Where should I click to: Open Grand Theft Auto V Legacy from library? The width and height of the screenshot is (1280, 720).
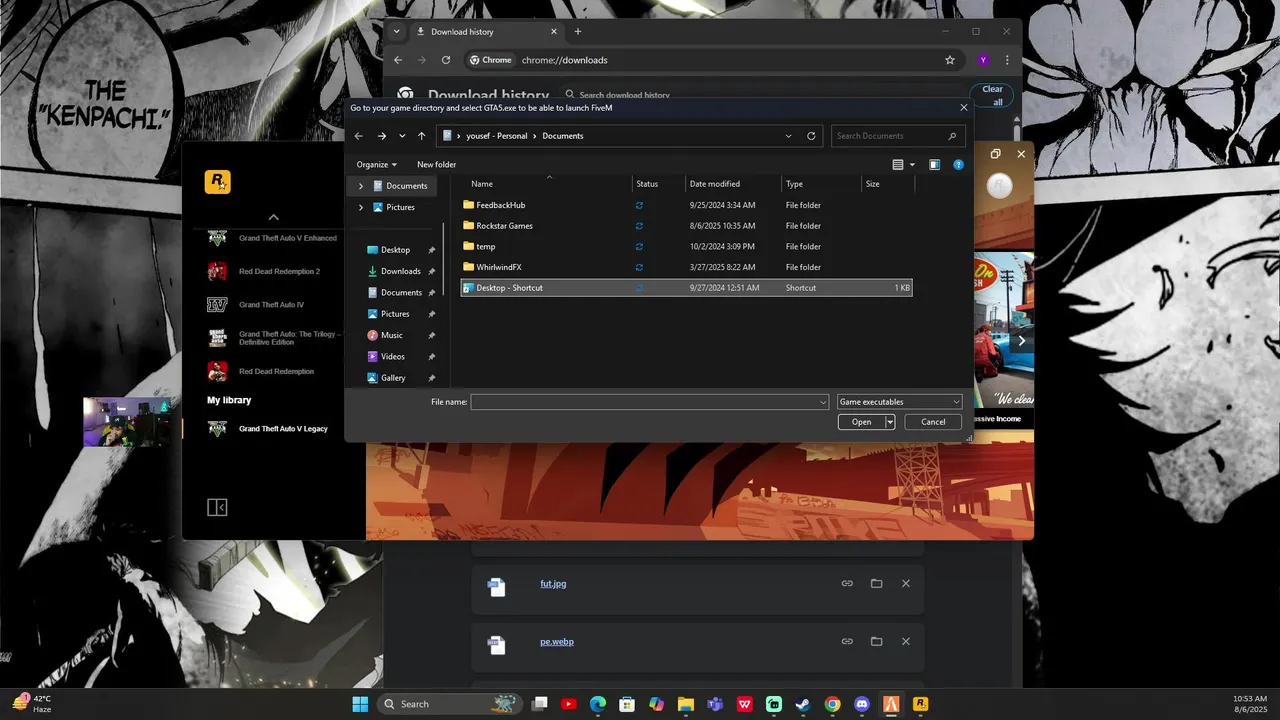tap(268, 429)
